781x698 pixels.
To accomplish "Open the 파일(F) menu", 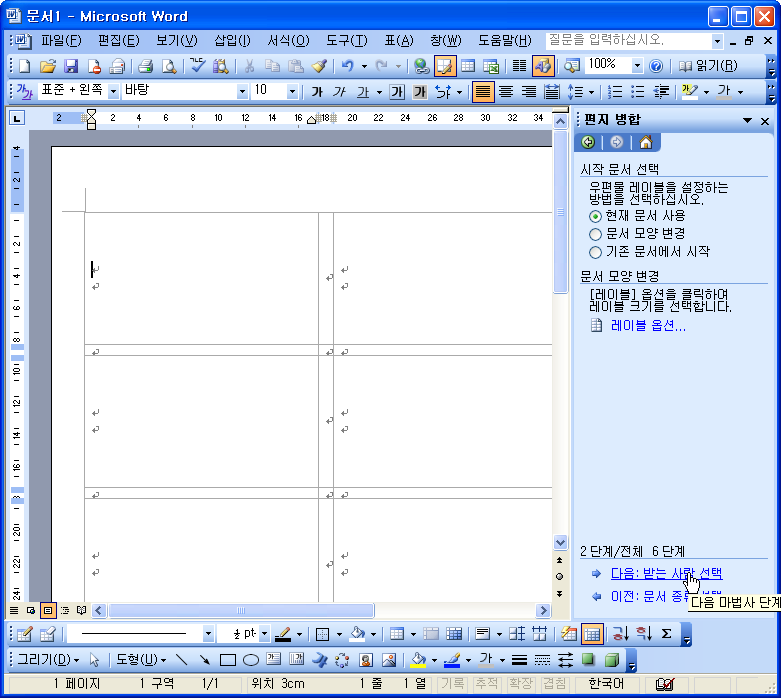I will [61, 40].
